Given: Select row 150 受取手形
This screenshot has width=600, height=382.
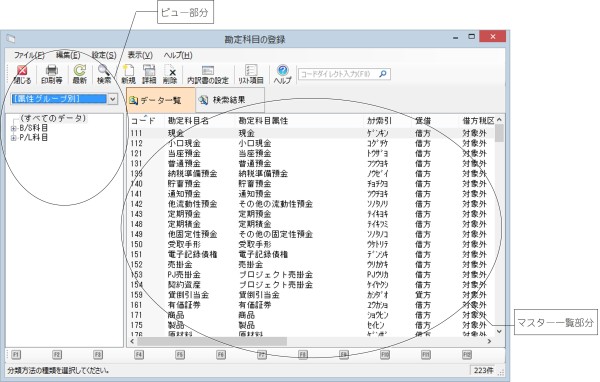Looking at the screenshot, I should 311,244.
